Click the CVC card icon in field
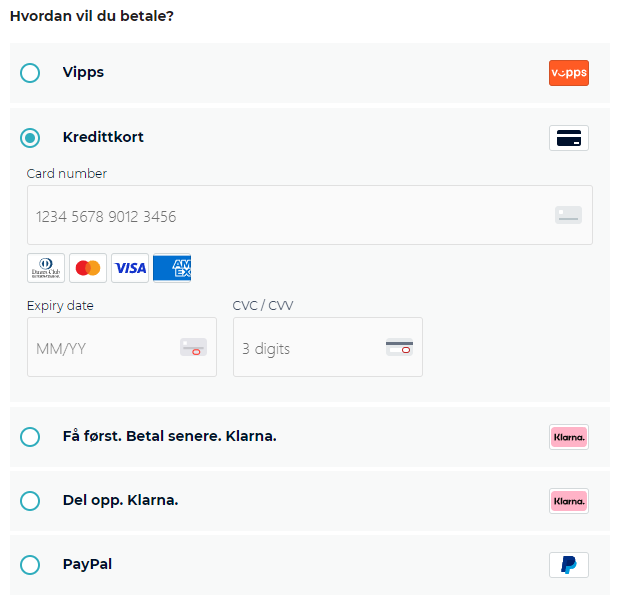This screenshot has width=619, height=603. (399, 348)
